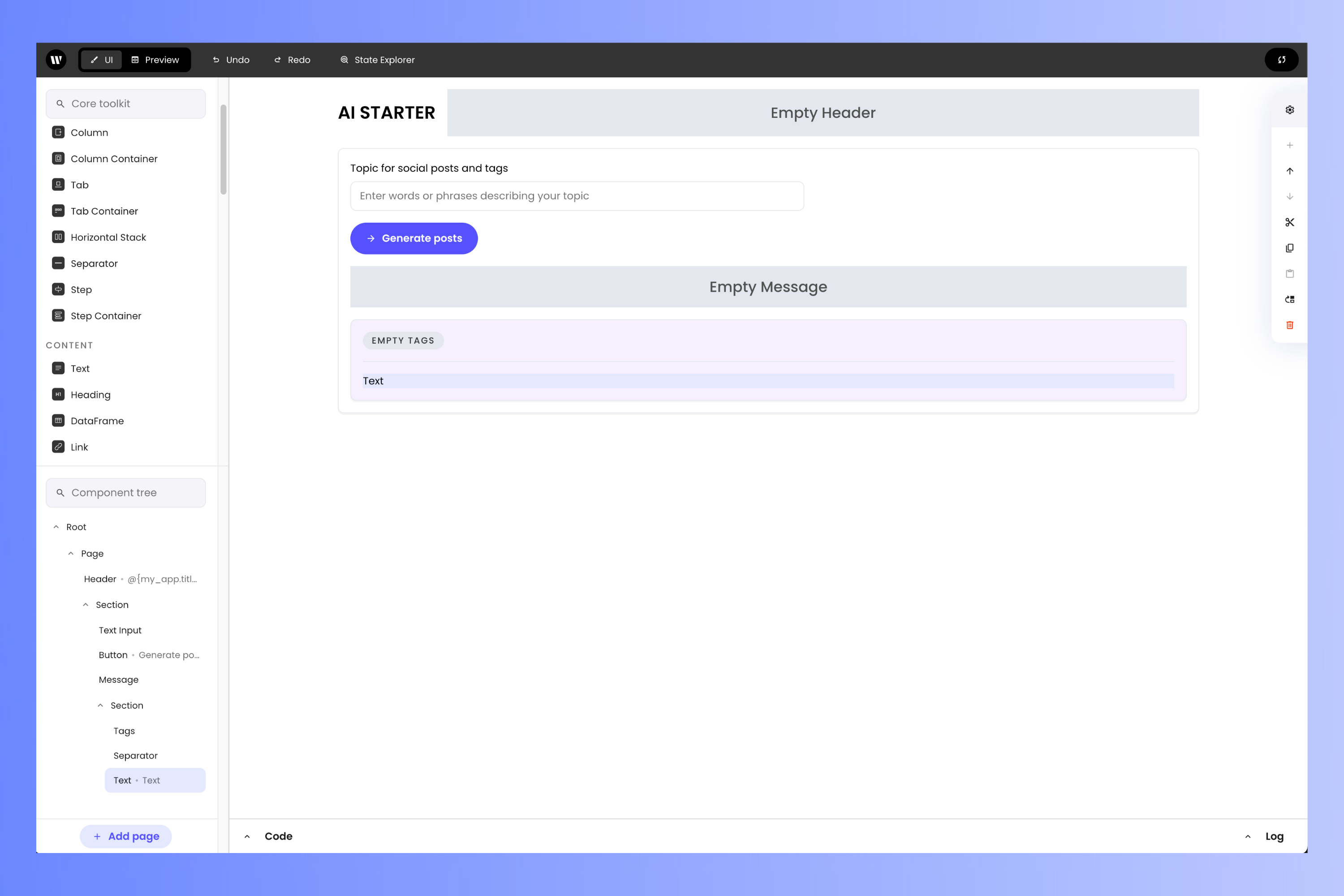1344x896 pixels.
Task: Click the add plus icon in right toolbar
Action: (1290, 145)
